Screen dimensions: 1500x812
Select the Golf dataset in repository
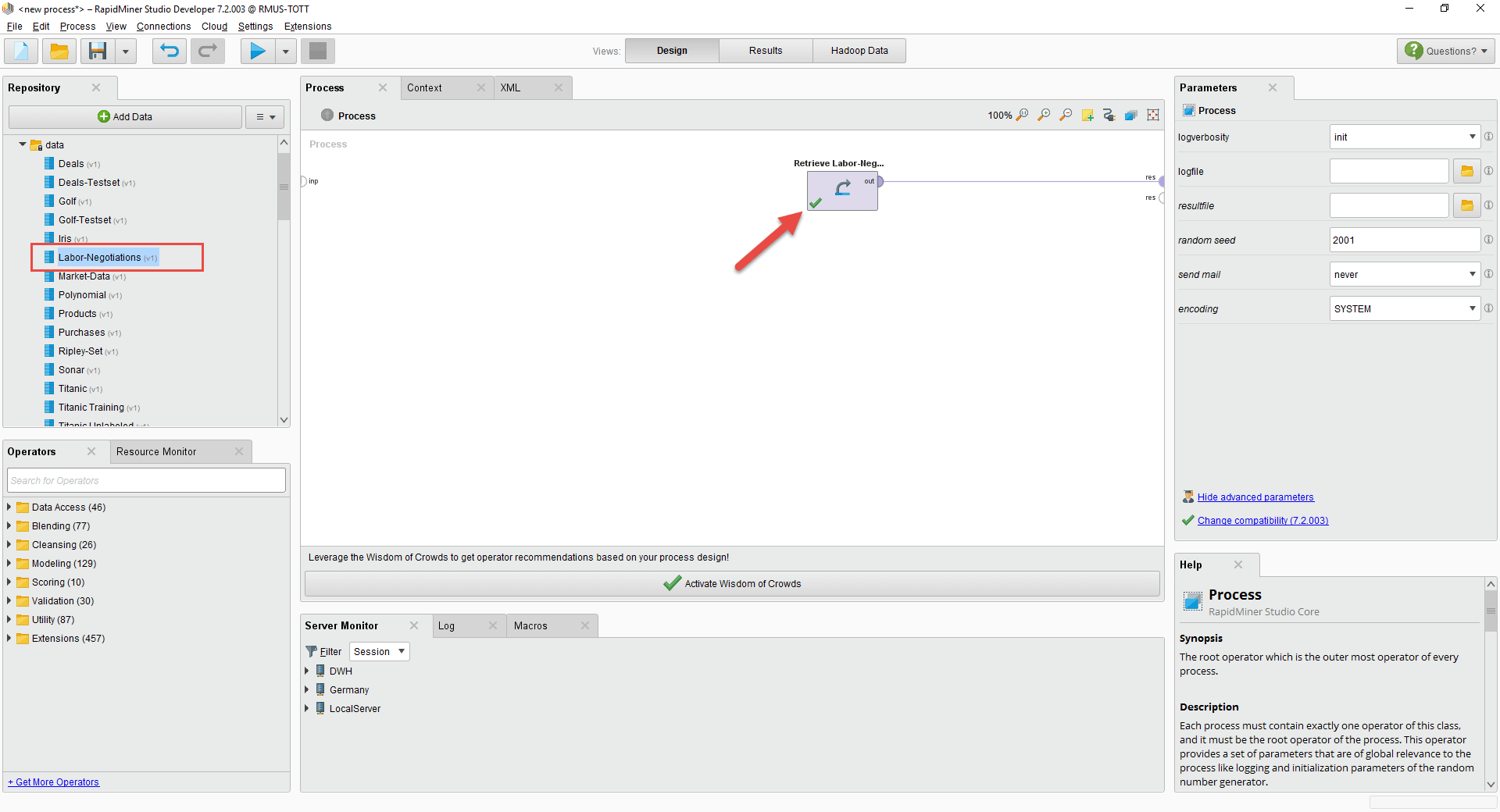68,201
